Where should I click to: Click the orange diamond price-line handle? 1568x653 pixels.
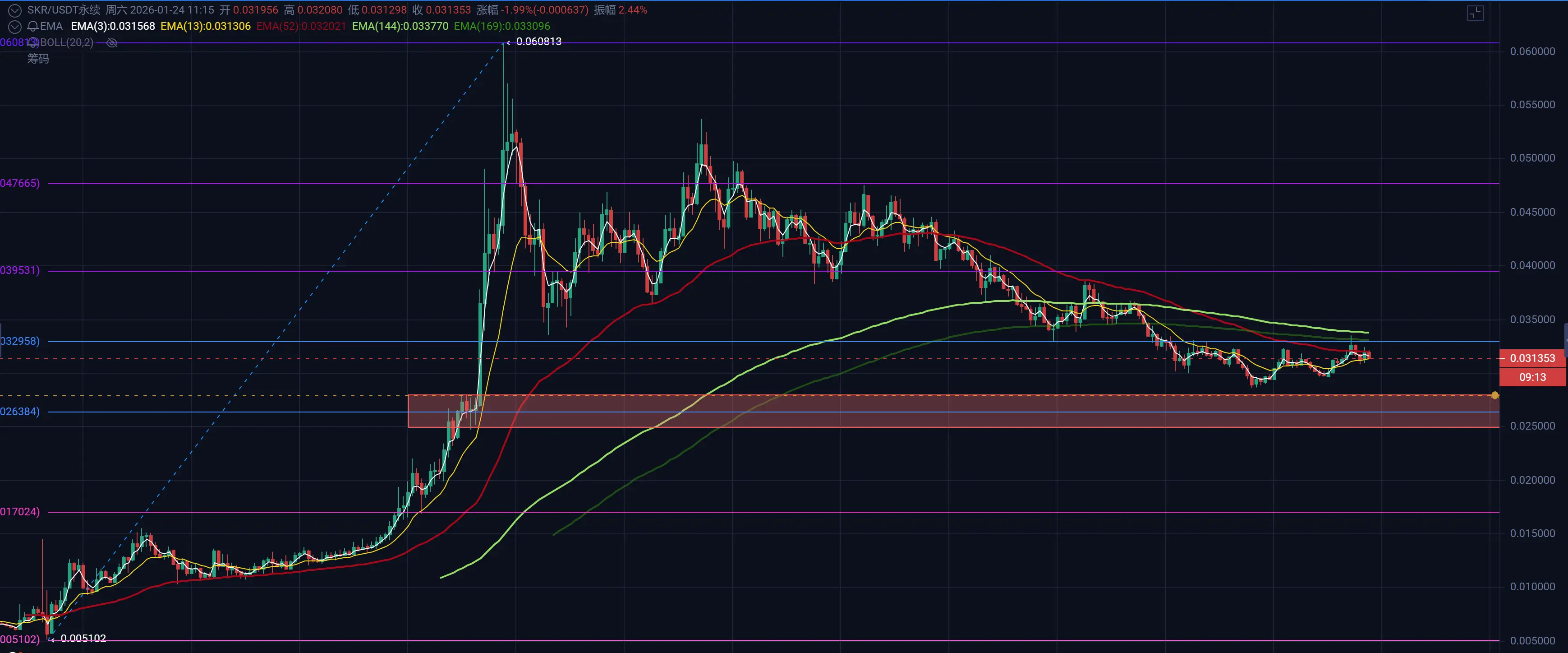(x=1494, y=395)
